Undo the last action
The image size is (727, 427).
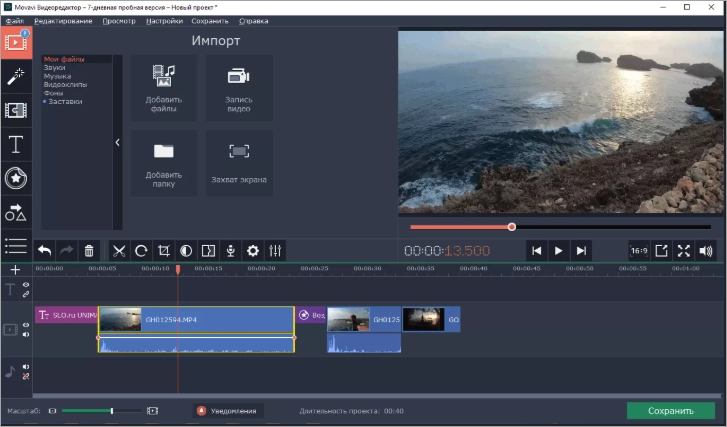(x=45, y=251)
